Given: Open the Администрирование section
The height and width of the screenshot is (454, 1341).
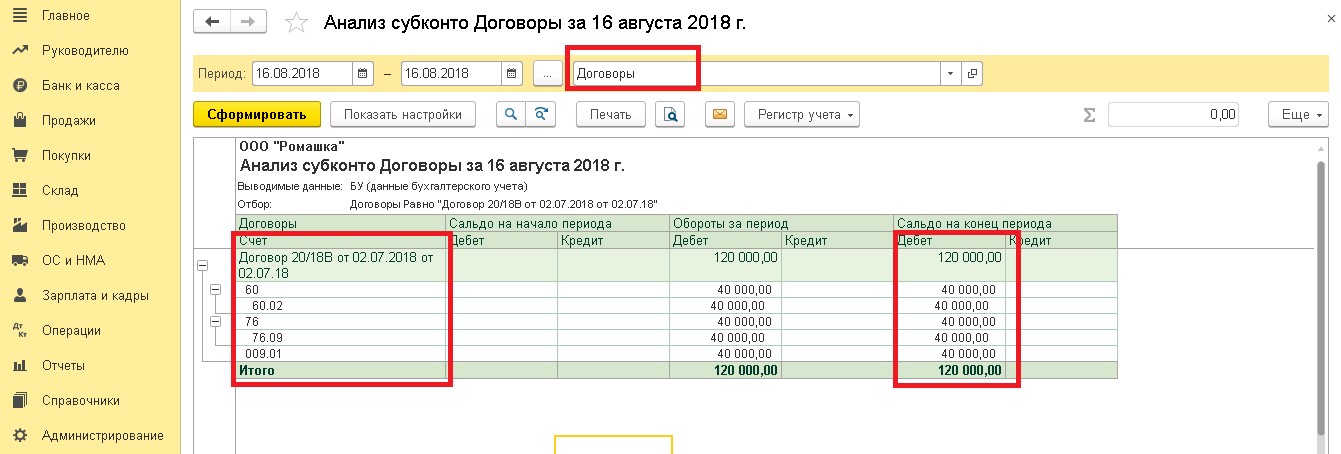Looking at the screenshot, I should tap(102, 435).
